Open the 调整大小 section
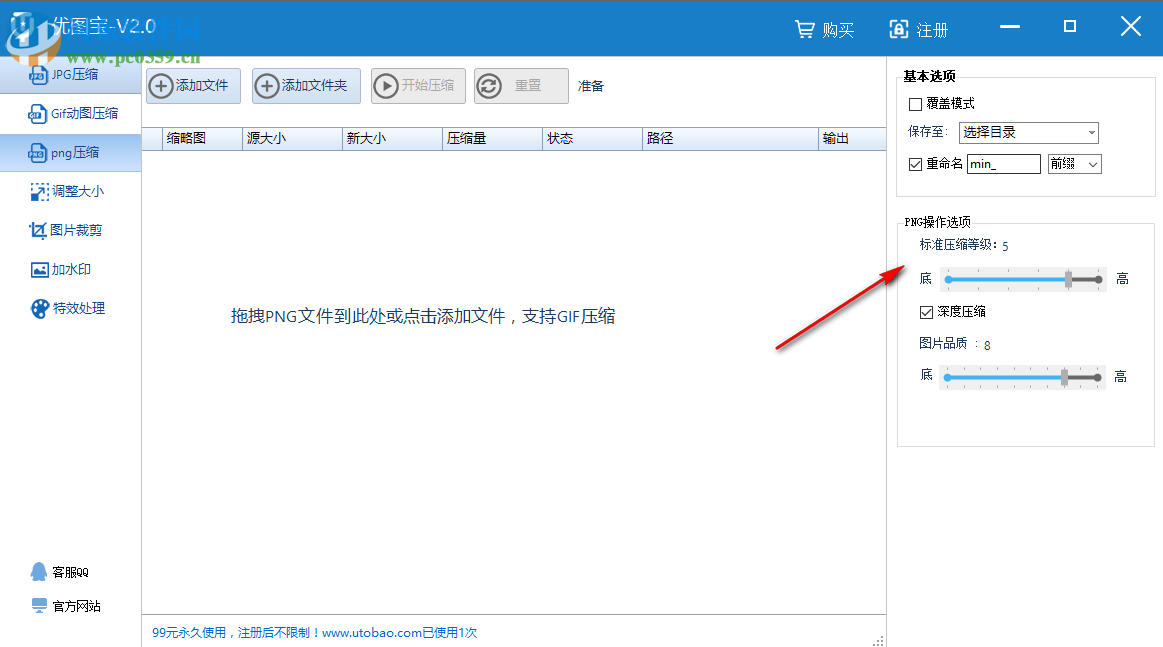Image resolution: width=1163 pixels, height=647 pixels. [x=70, y=191]
